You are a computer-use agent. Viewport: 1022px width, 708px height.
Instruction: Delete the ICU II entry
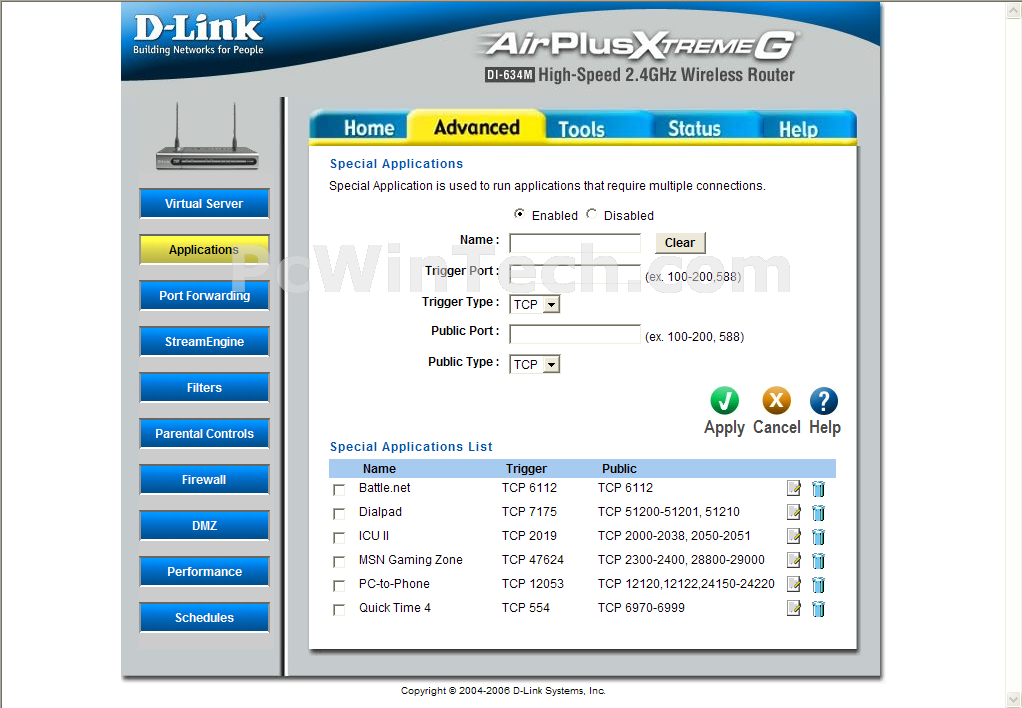coord(819,537)
